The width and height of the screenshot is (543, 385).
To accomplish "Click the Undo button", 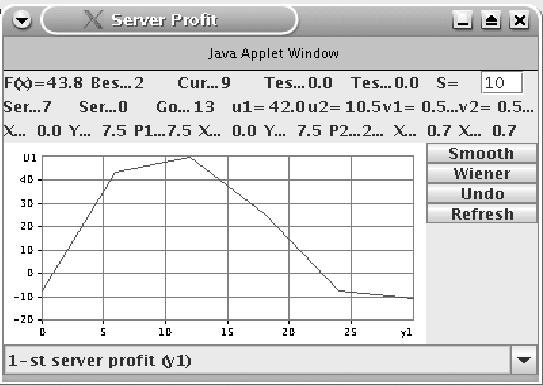I will click(481, 194).
